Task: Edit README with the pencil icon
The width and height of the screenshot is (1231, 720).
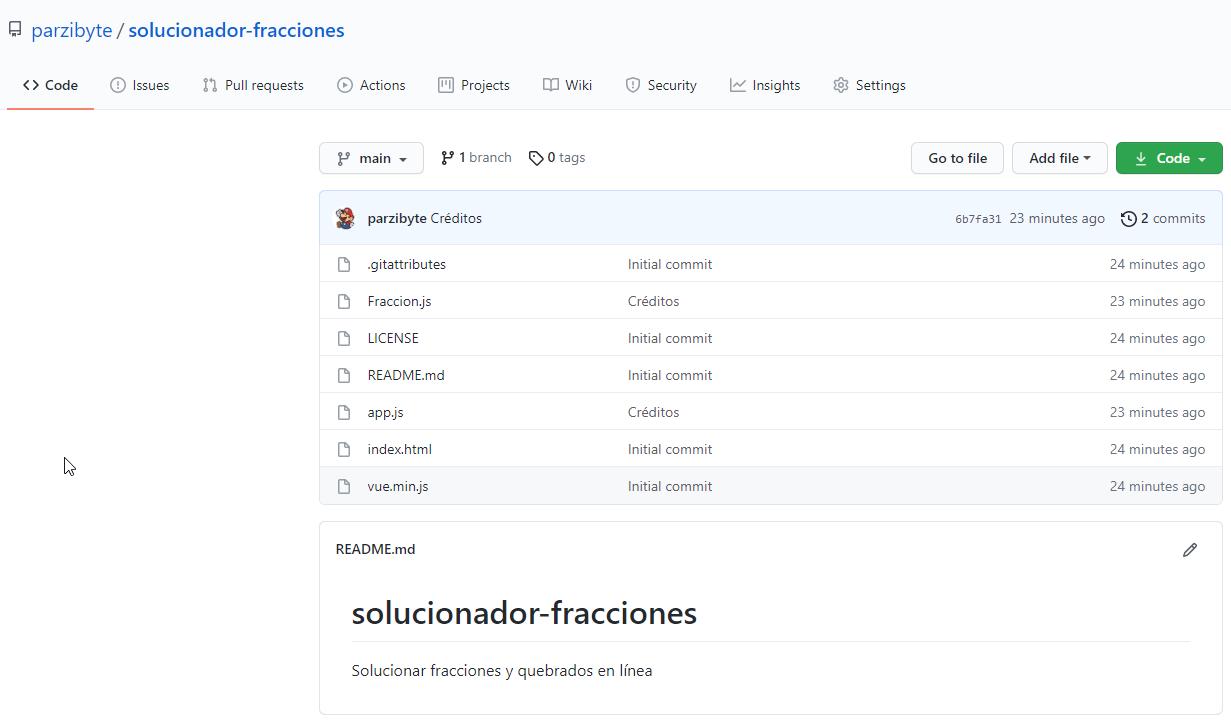Action: click(1190, 550)
